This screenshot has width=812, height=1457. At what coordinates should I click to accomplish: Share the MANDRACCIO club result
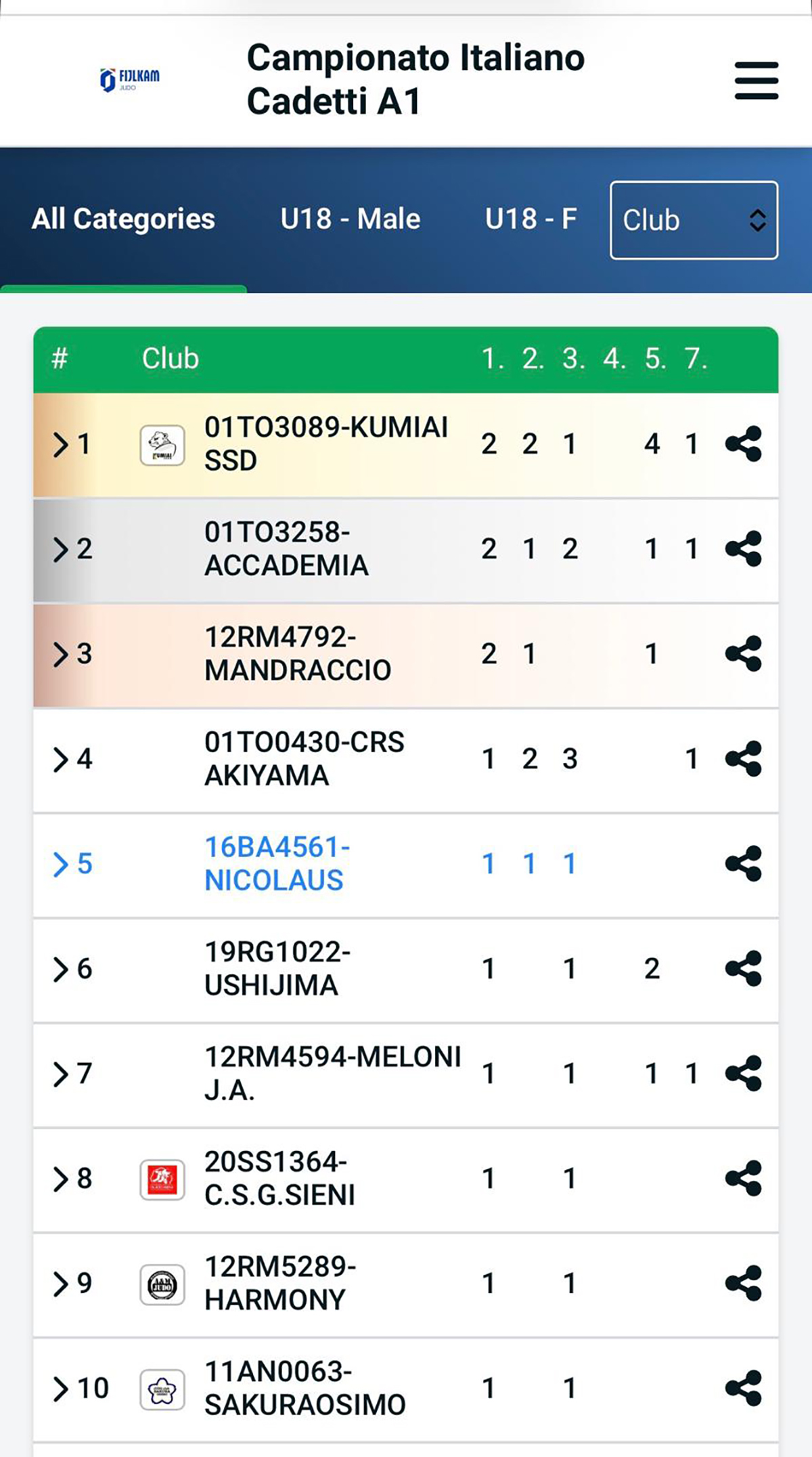click(743, 653)
